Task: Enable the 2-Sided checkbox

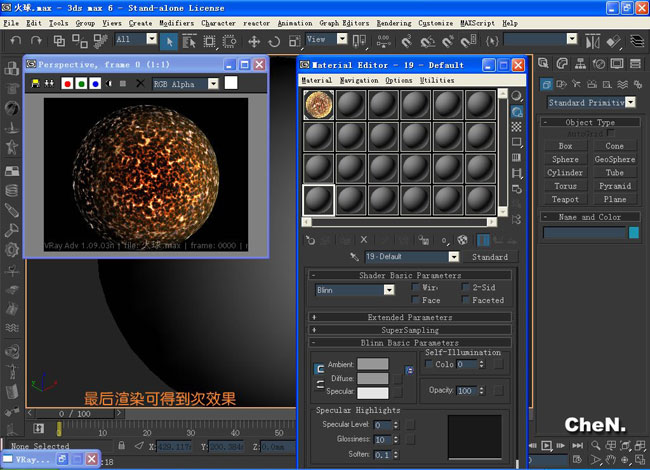Action: tap(466, 287)
